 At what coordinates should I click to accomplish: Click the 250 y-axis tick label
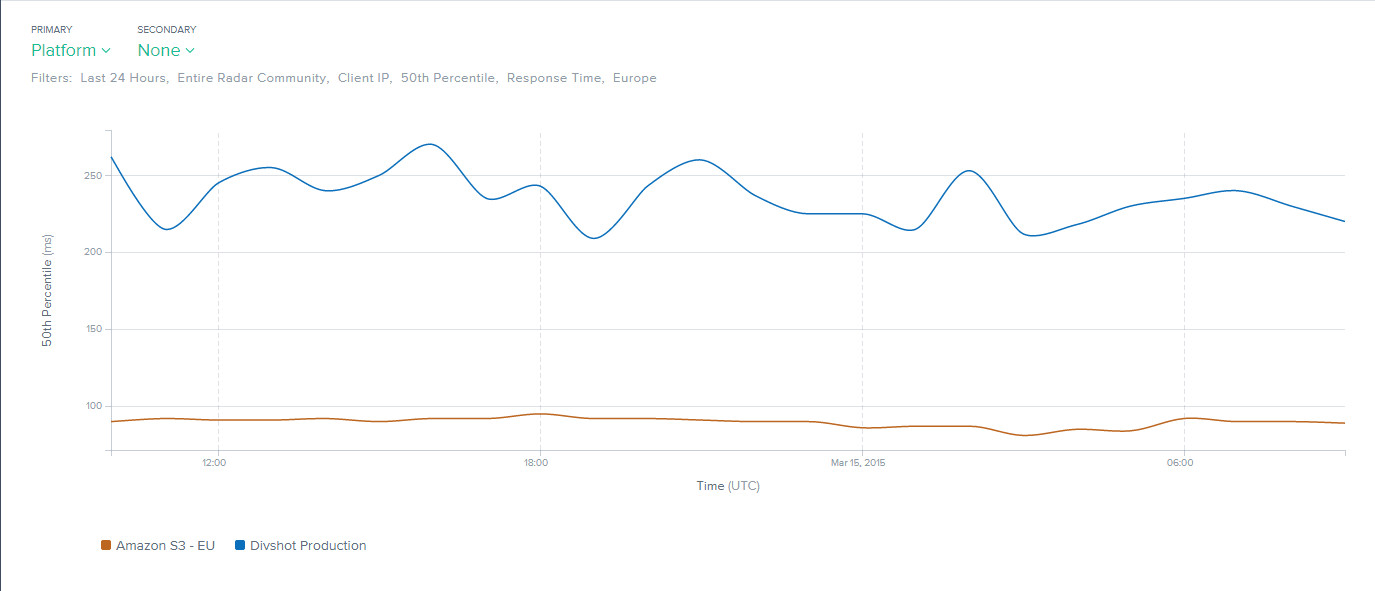click(93, 176)
